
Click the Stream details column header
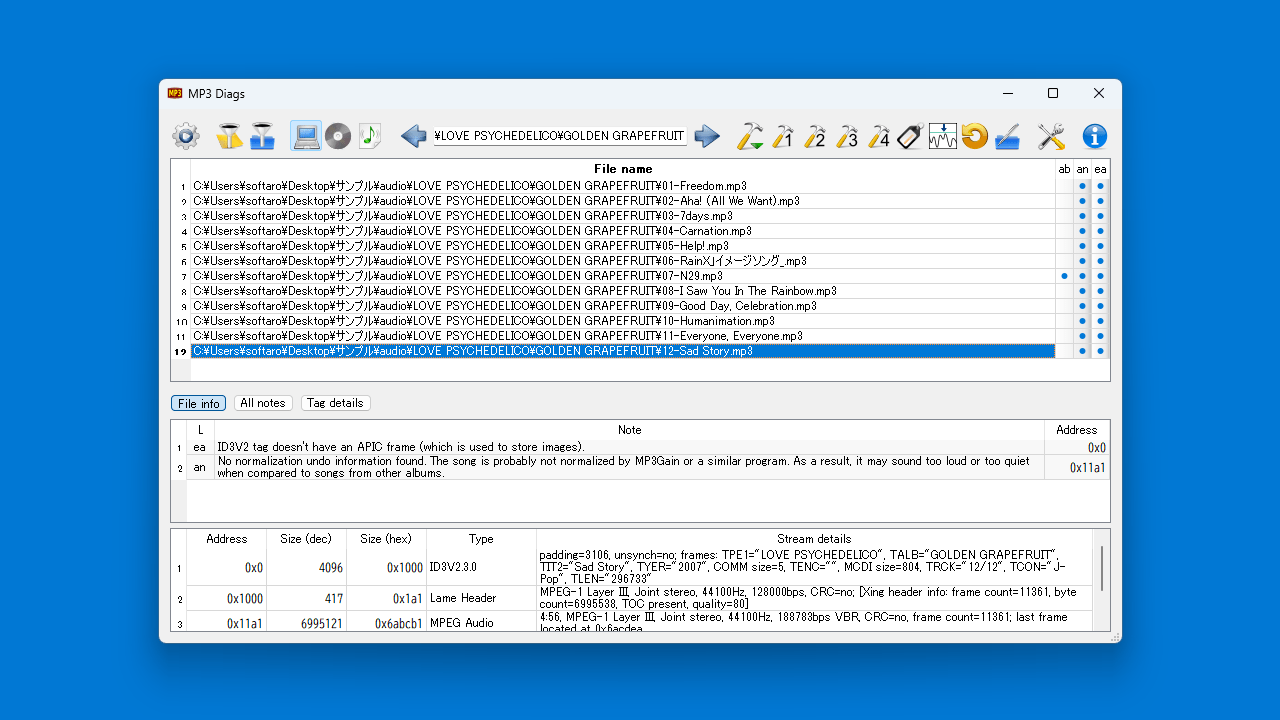click(814, 539)
